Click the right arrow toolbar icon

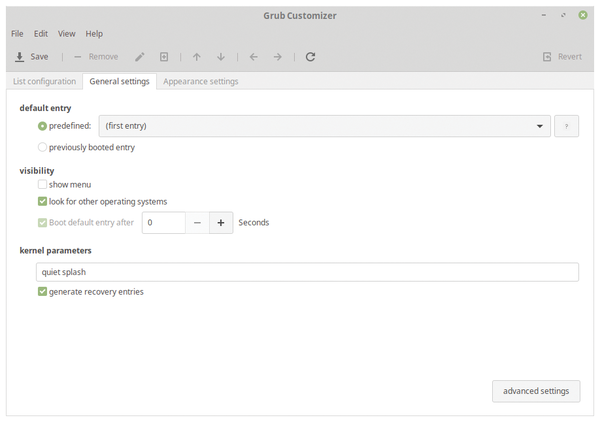[278, 57]
